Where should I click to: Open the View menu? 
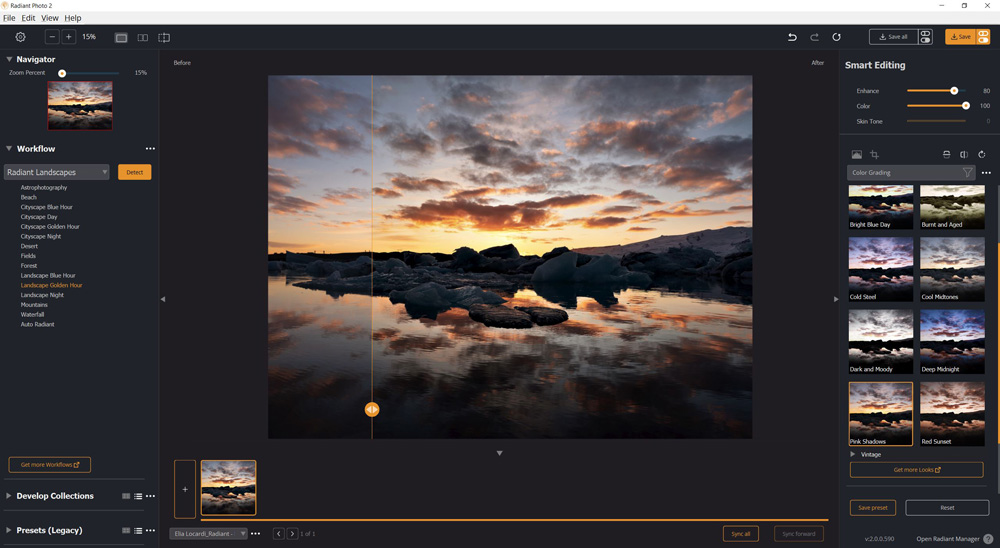click(x=50, y=18)
